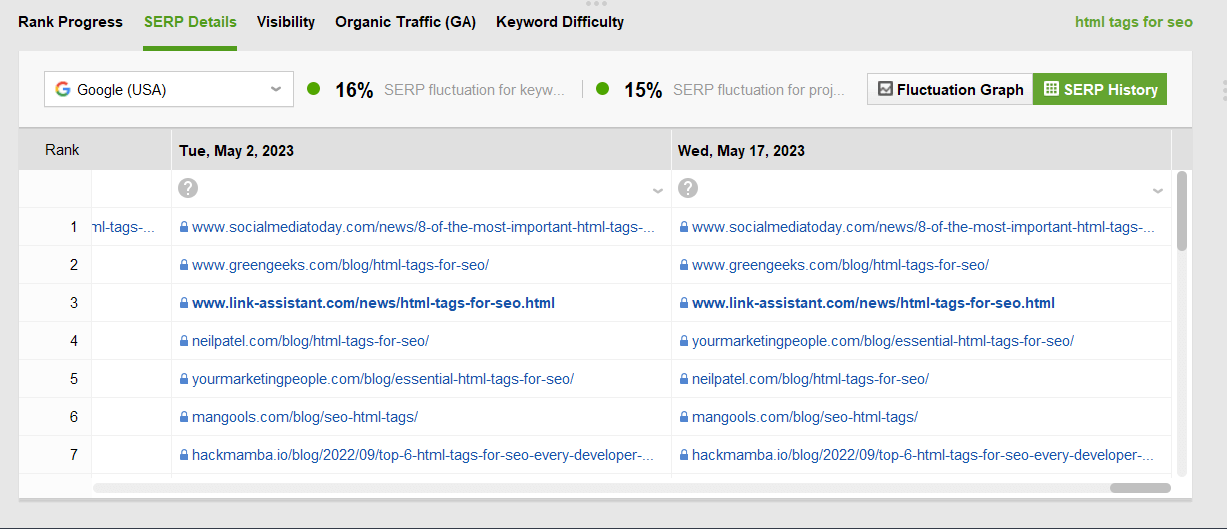The image size is (1227, 529).
Task: Open mangools.com link in May 2 column
Action: pyautogui.click(x=305, y=417)
